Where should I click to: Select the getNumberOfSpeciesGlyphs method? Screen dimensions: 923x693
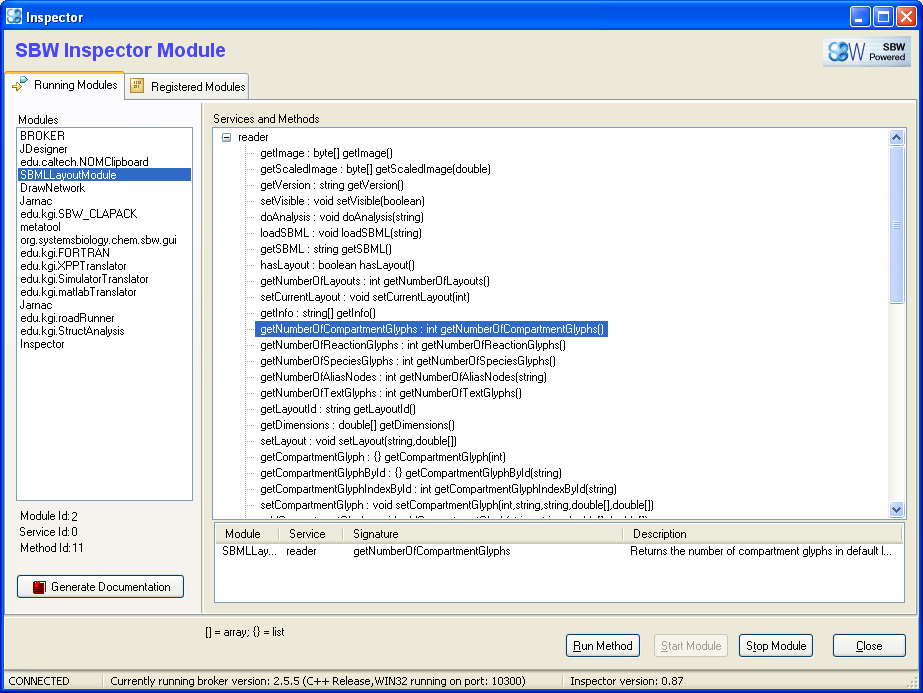(408, 361)
